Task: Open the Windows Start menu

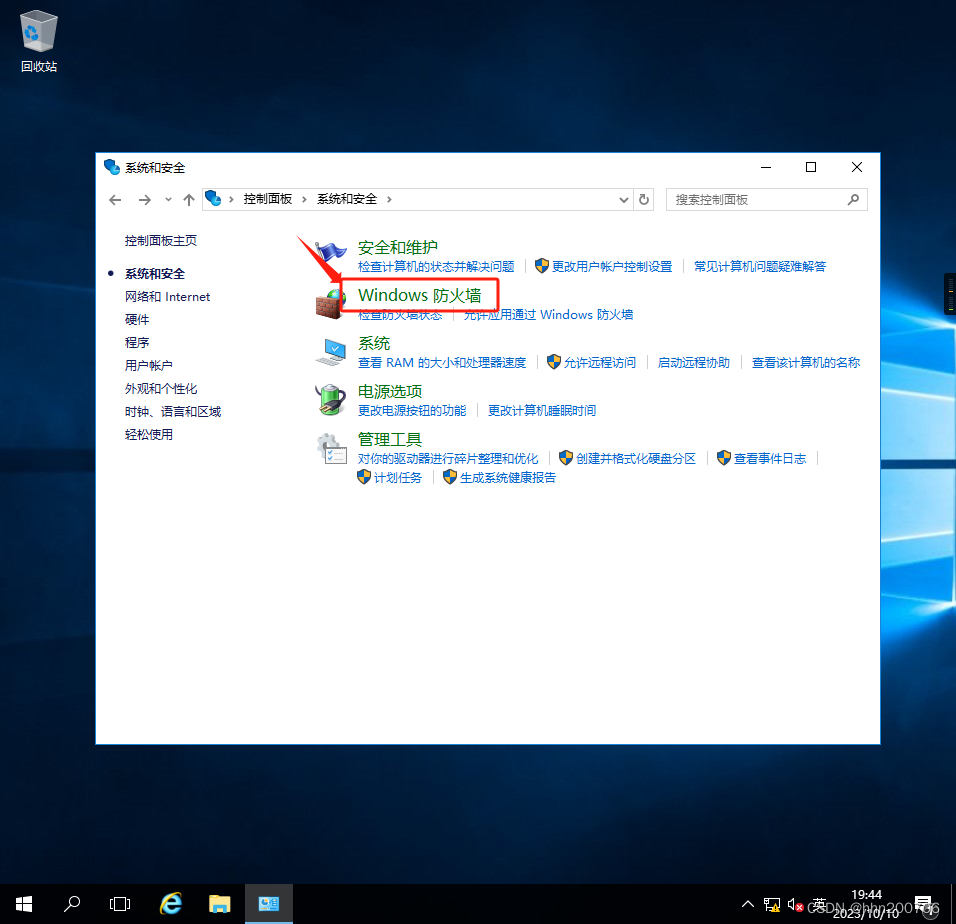Action: pyautogui.click(x=24, y=904)
